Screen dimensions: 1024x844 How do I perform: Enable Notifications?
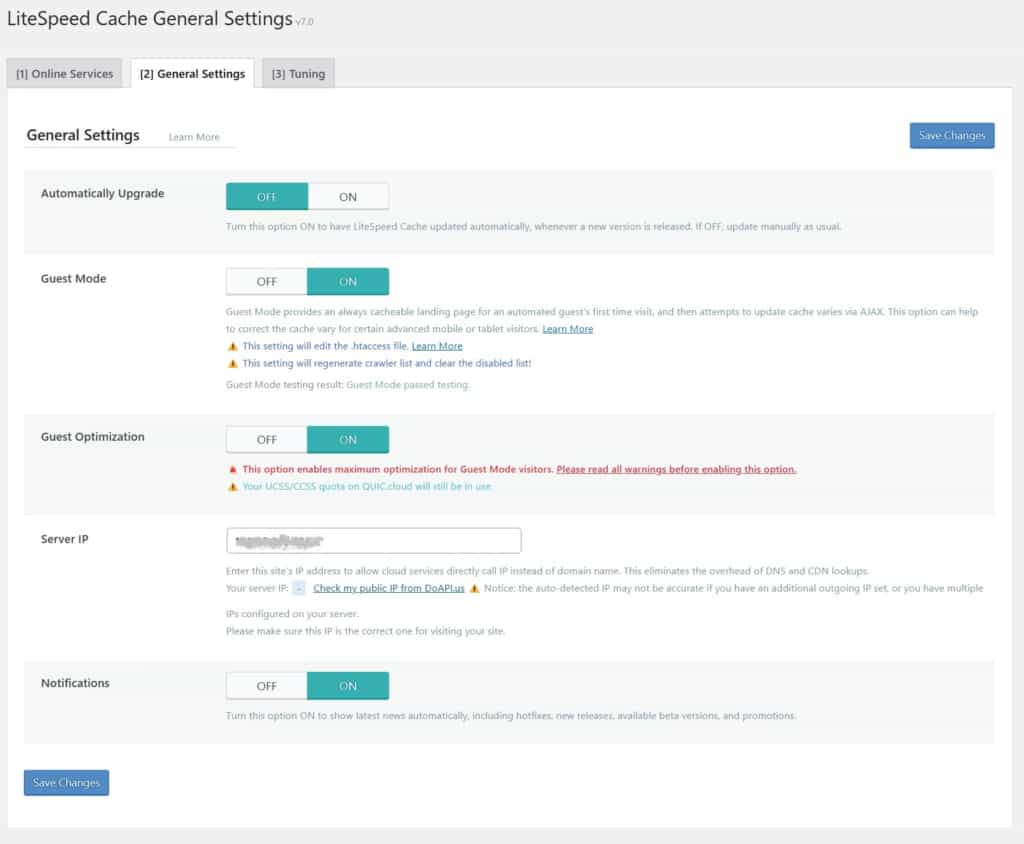click(x=348, y=685)
